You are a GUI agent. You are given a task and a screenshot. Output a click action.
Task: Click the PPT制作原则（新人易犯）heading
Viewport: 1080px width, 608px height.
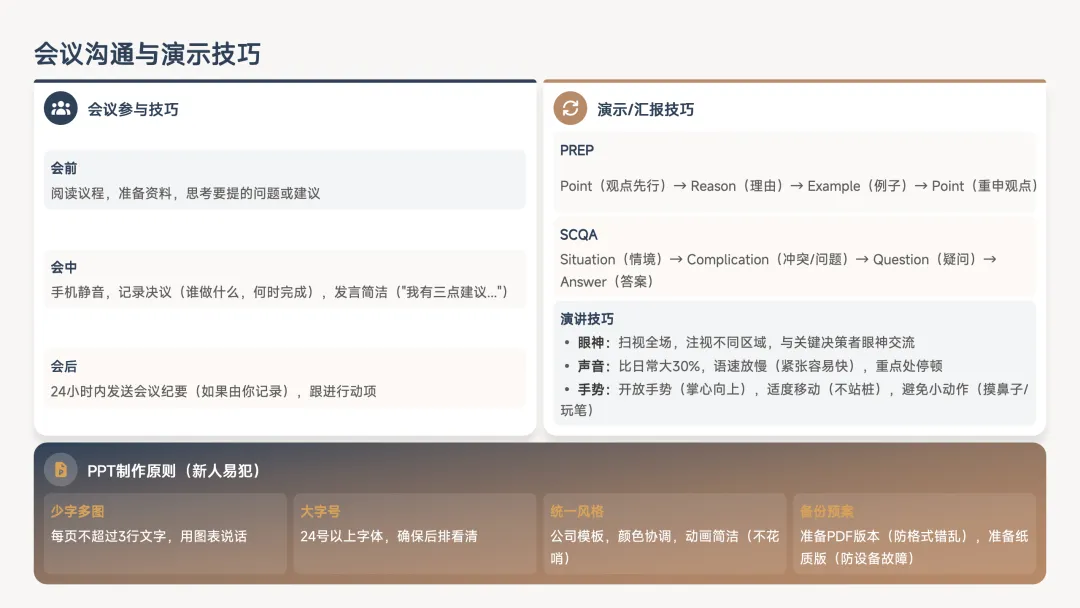click(x=174, y=471)
